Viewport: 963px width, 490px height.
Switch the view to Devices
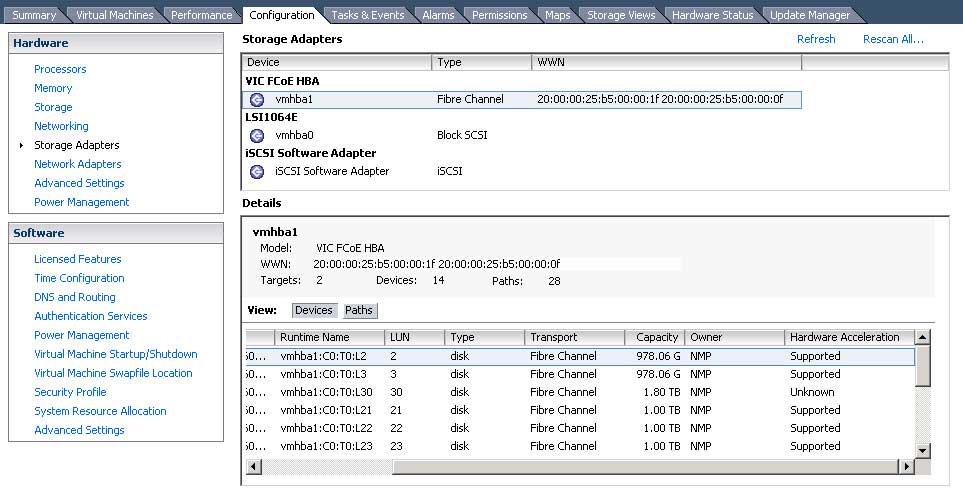tap(314, 311)
